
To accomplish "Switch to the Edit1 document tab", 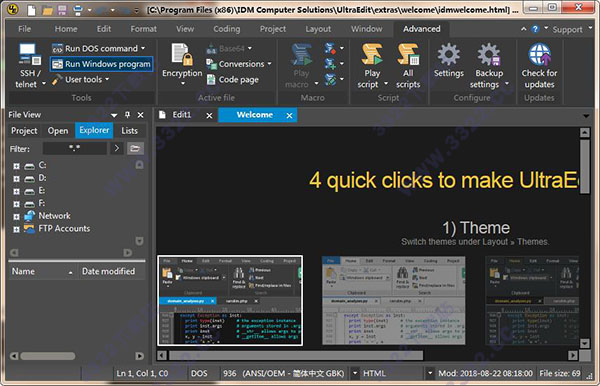I will pos(181,115).
